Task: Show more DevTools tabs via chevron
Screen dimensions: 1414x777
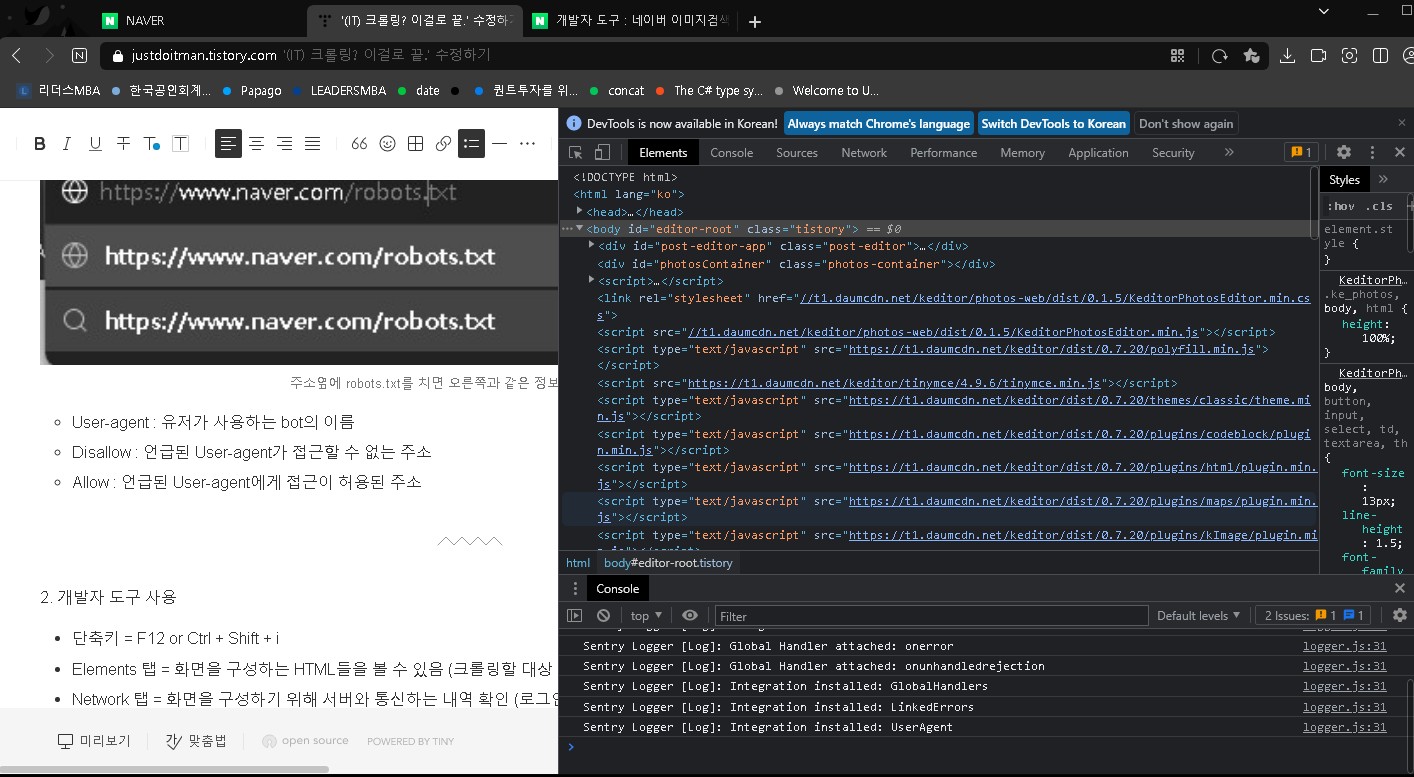Action: coord(1229,152)
